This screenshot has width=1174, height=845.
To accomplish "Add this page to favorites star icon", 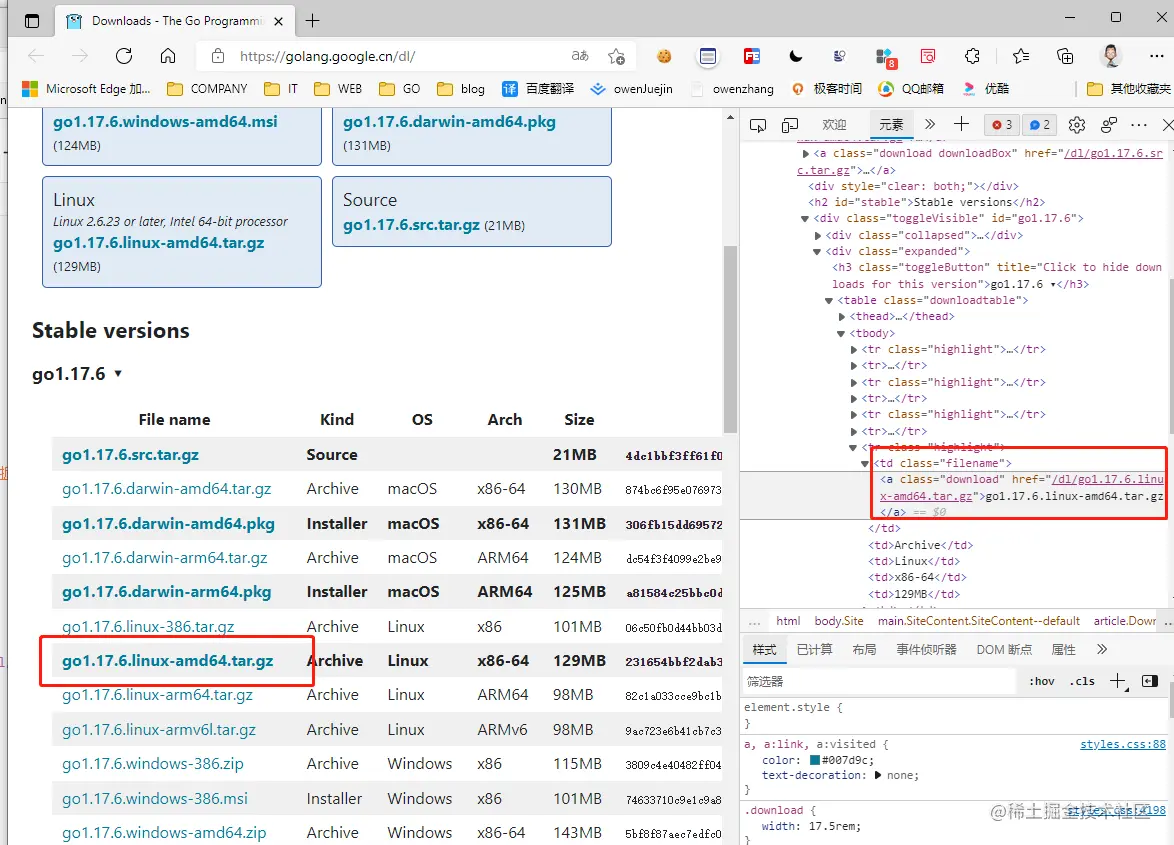I will pyautogui.click(x=616, y=56).
